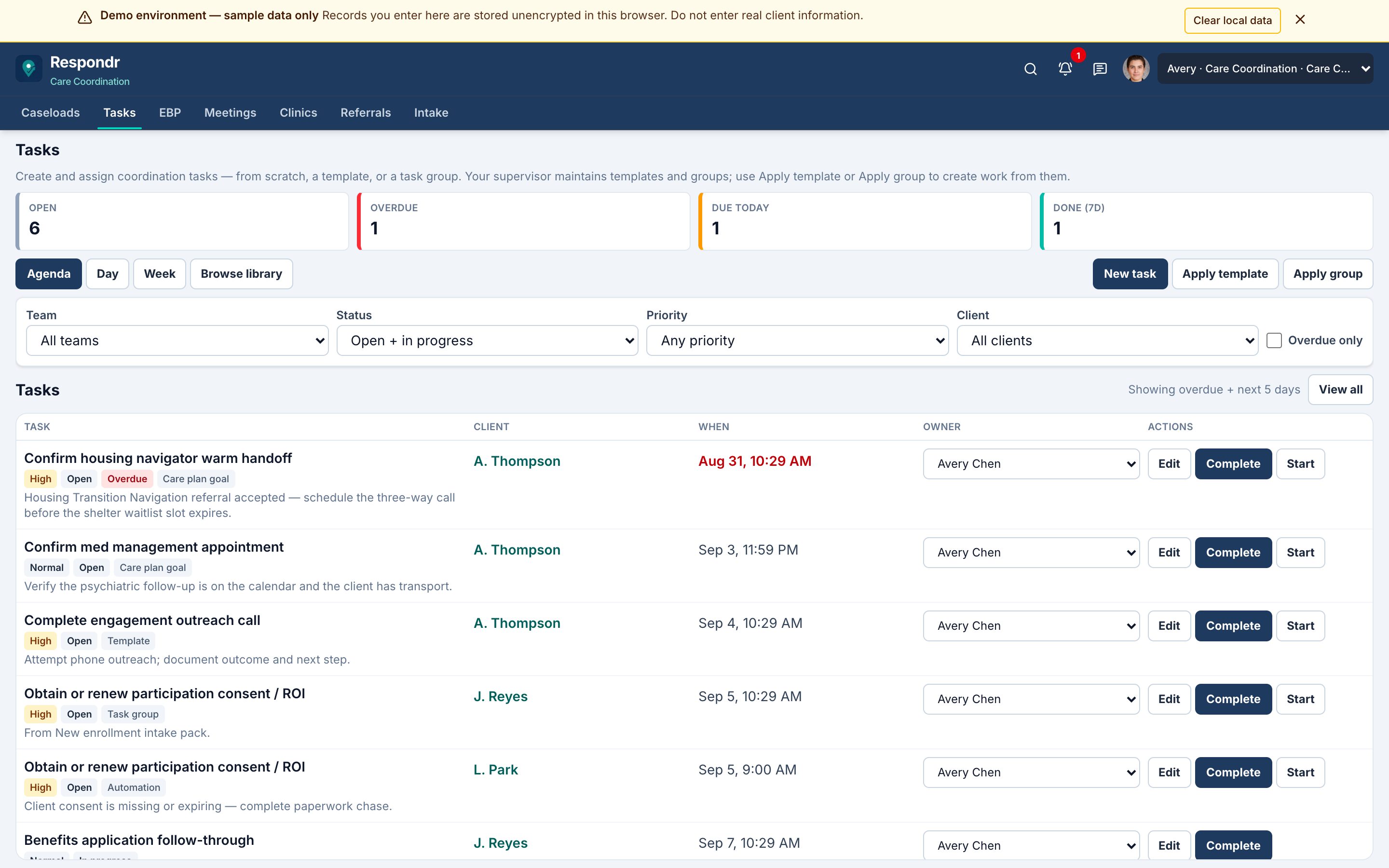Open the Referrals tab
Viewport: 1389px width, 868px height.
[x=366, y=112]
